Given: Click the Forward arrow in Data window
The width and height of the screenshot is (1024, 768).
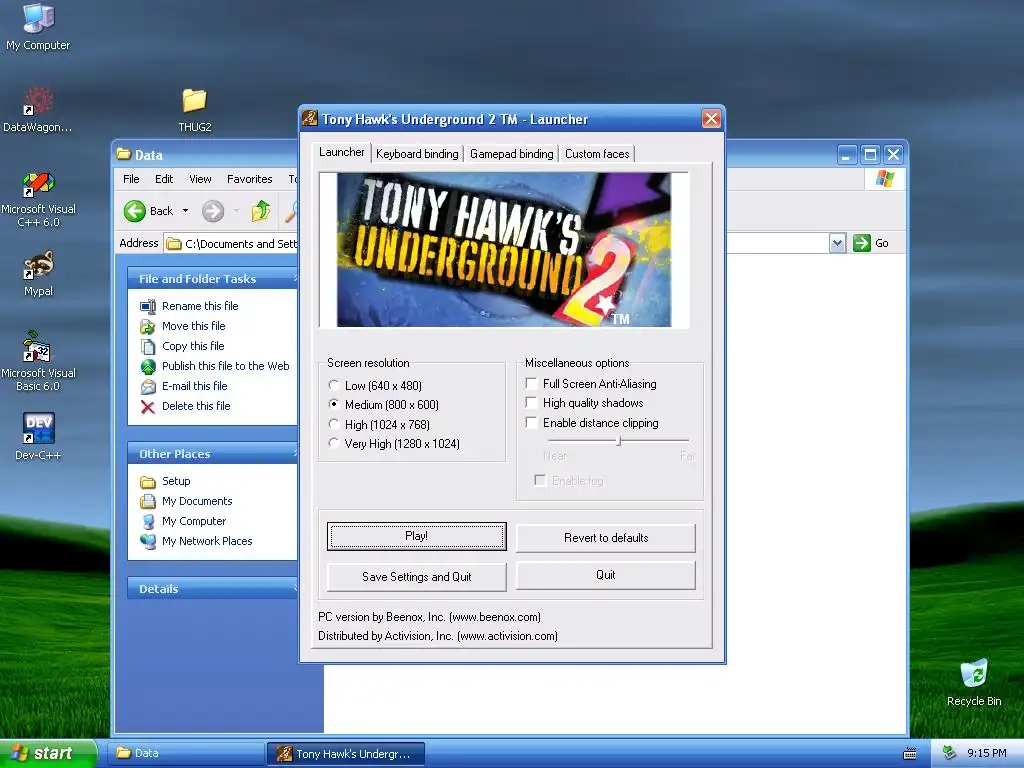Looking at the screenshot, I should tap(213, 211).
